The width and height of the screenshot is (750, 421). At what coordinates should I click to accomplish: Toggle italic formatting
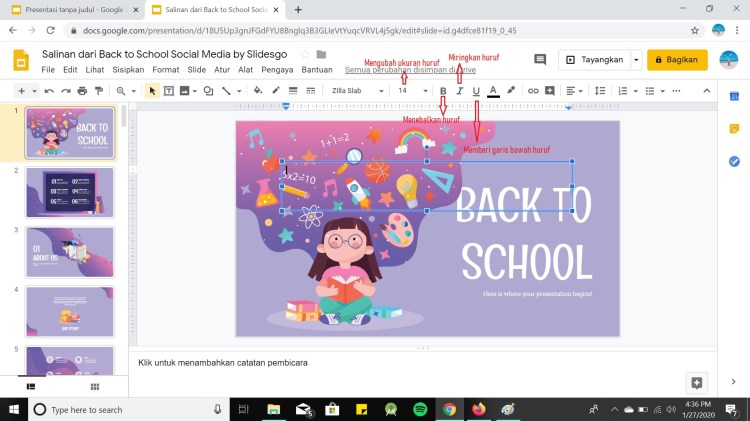pos(460,91)
